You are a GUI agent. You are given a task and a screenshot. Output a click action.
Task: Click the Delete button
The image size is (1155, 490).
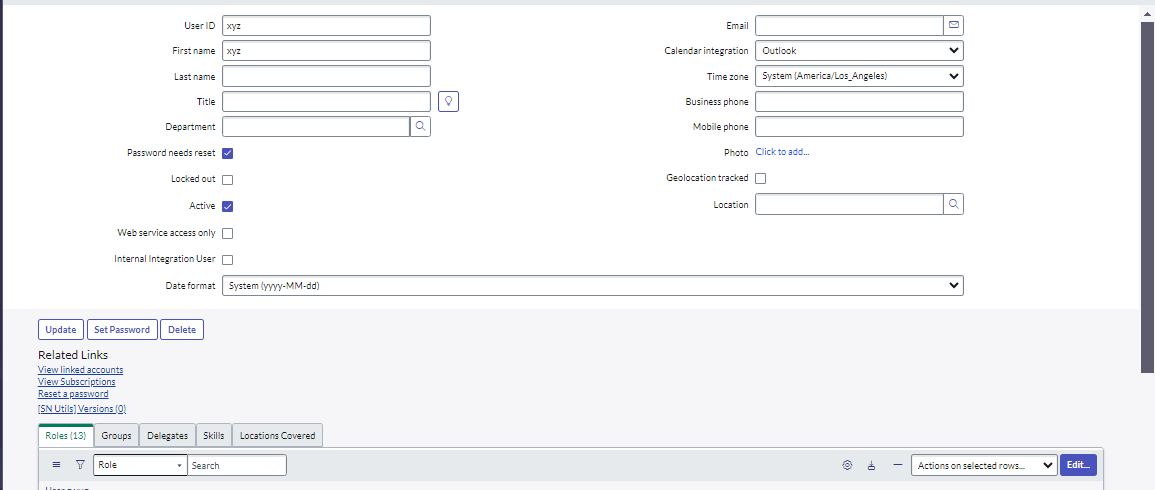(x=182, y=329)
